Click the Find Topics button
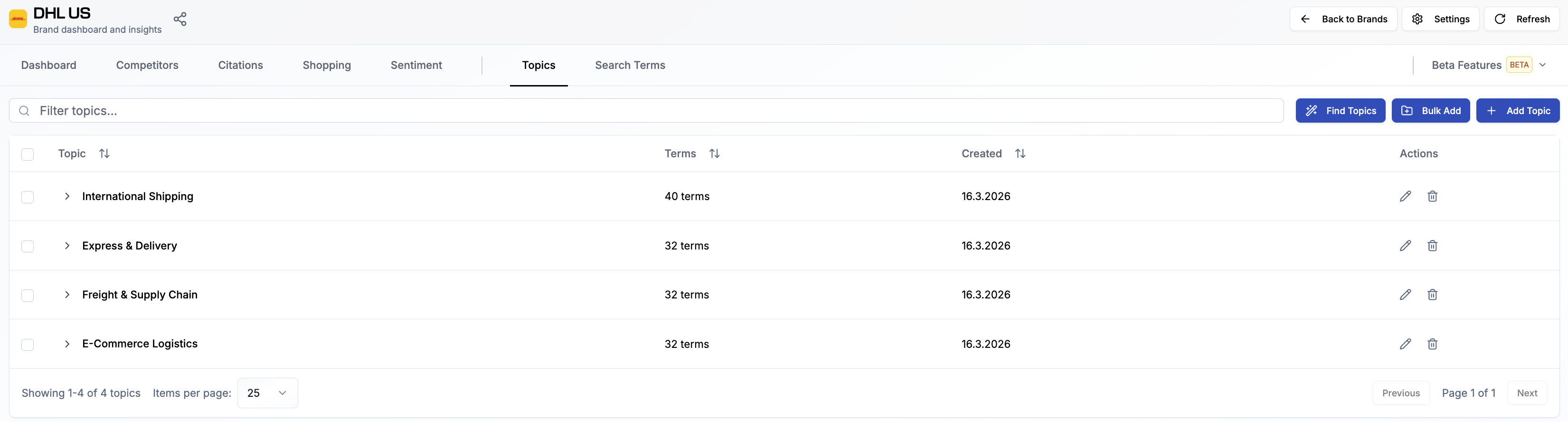1568x422 pixels. click(1341, 111)
